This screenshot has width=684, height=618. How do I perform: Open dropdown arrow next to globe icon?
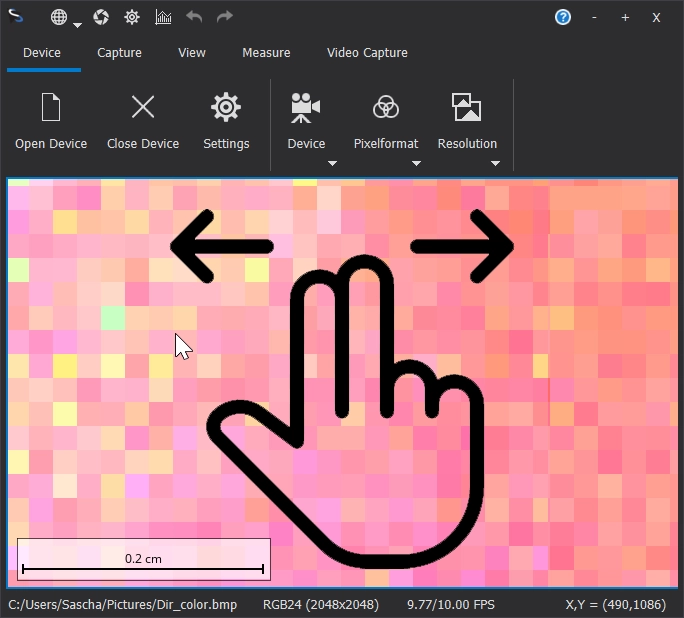(78, 25)
